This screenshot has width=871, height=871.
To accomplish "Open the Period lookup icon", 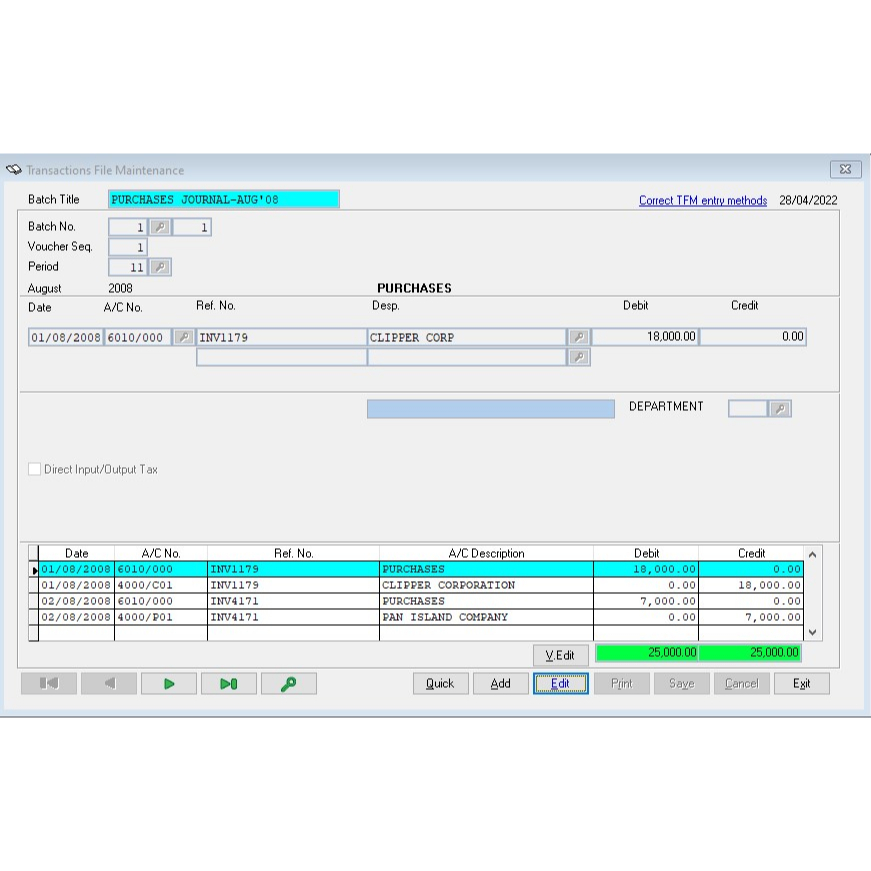I will click(159, 267).
